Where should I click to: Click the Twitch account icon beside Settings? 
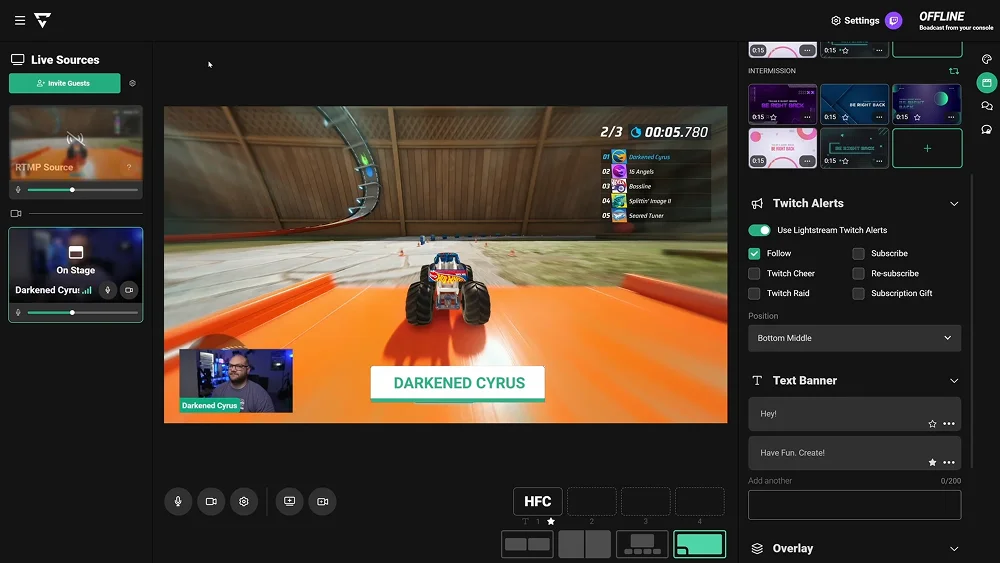click(x=894, y=20)
